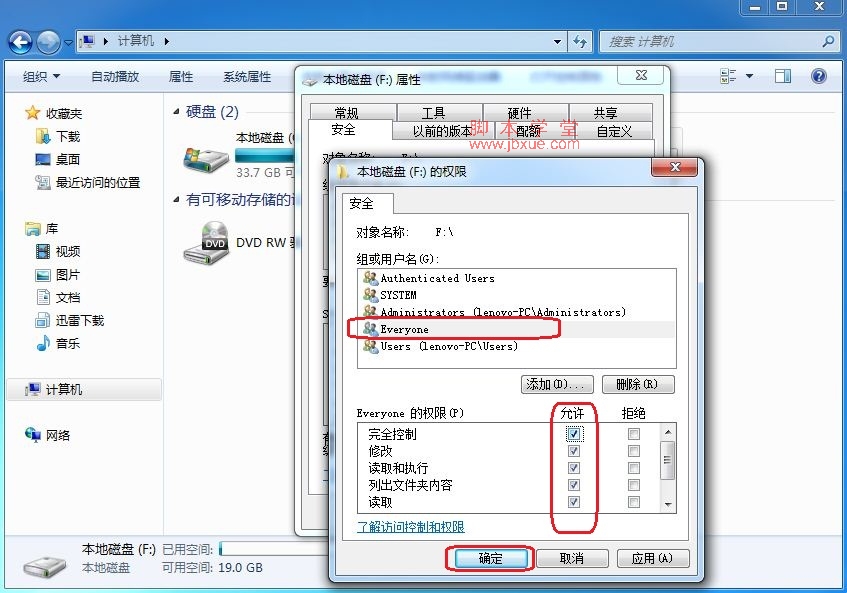Screen dimensions: 847x593
Task: Toggle allow checkbox for 读取和执行
Action: coord(574,468)
